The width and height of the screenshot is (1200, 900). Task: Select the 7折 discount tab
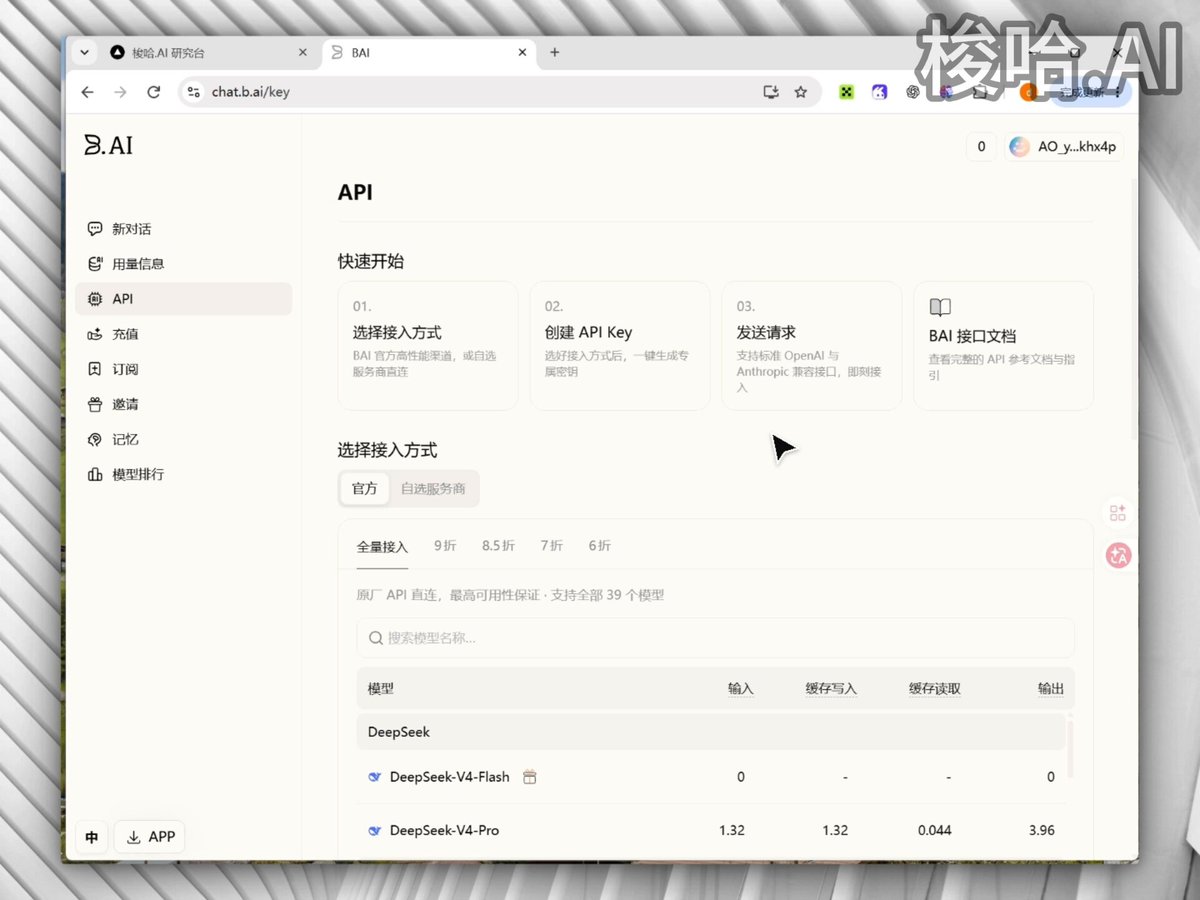click(552, 546)
